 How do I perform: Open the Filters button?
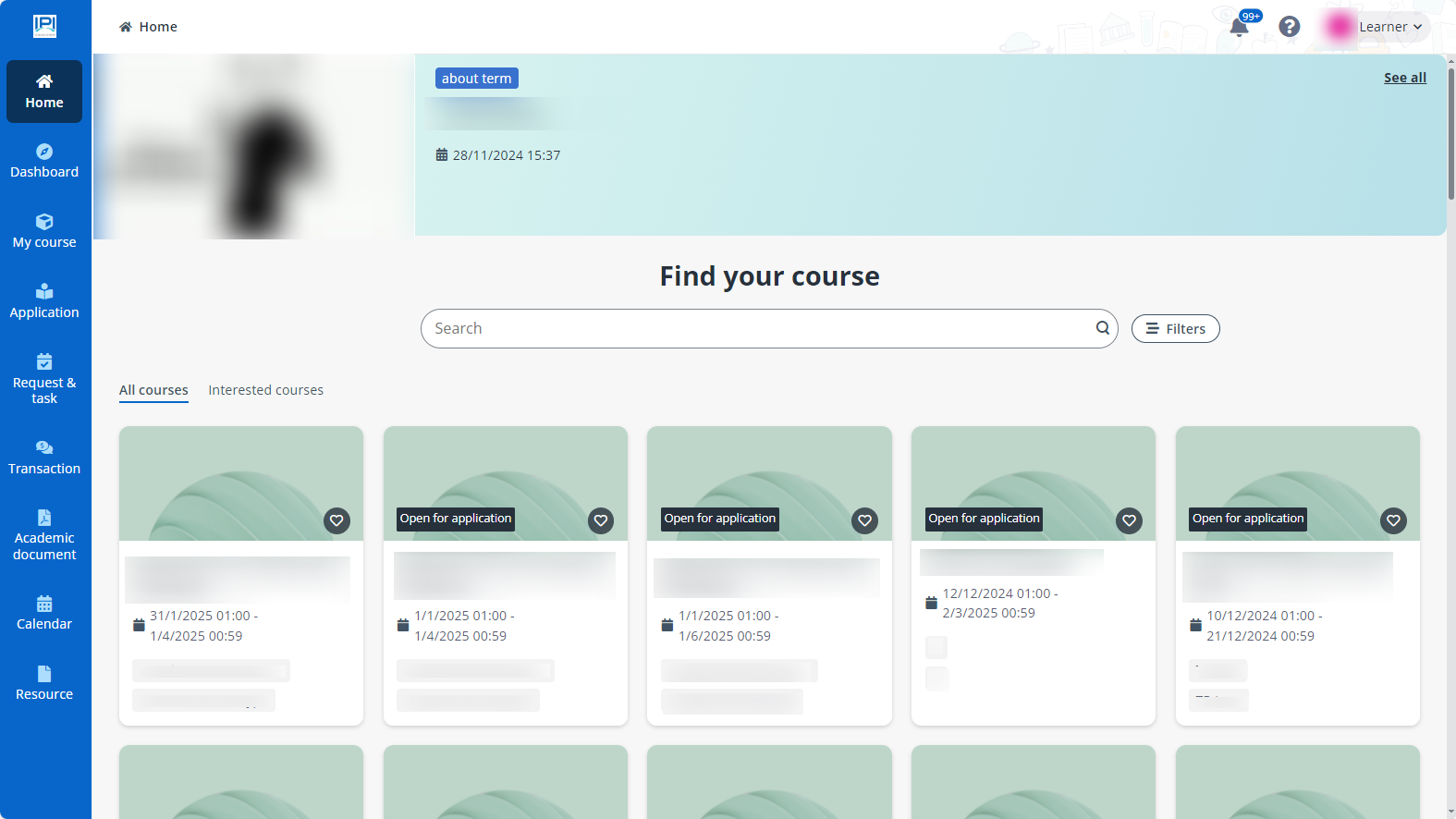tap(1176, 329)
